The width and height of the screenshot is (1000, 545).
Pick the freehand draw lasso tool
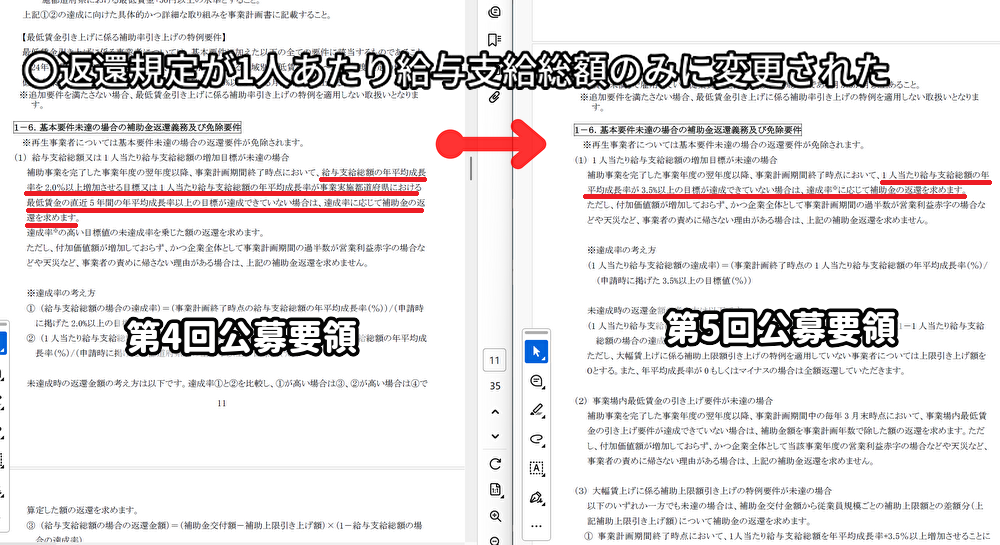tap(536, 439)
